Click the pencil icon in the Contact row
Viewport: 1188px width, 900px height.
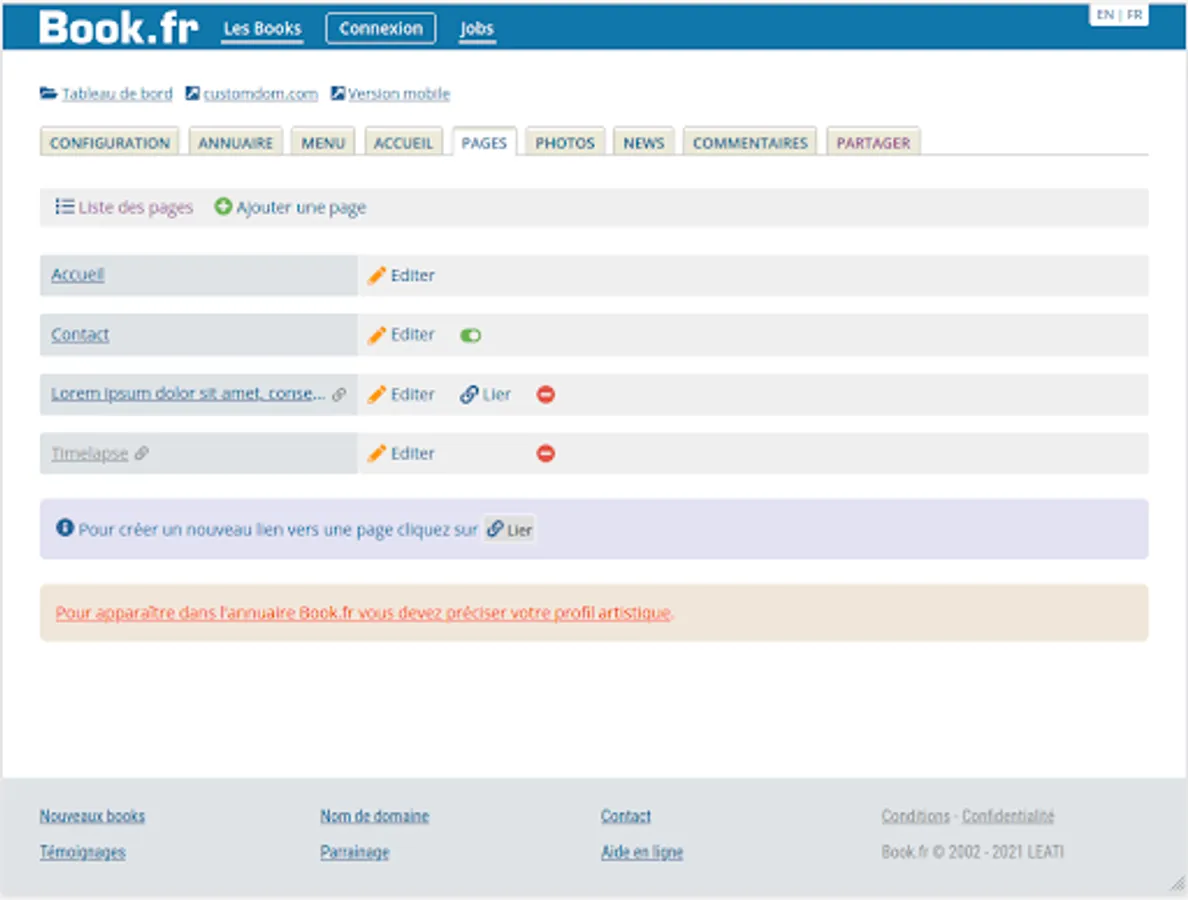(x=377, y=335)
